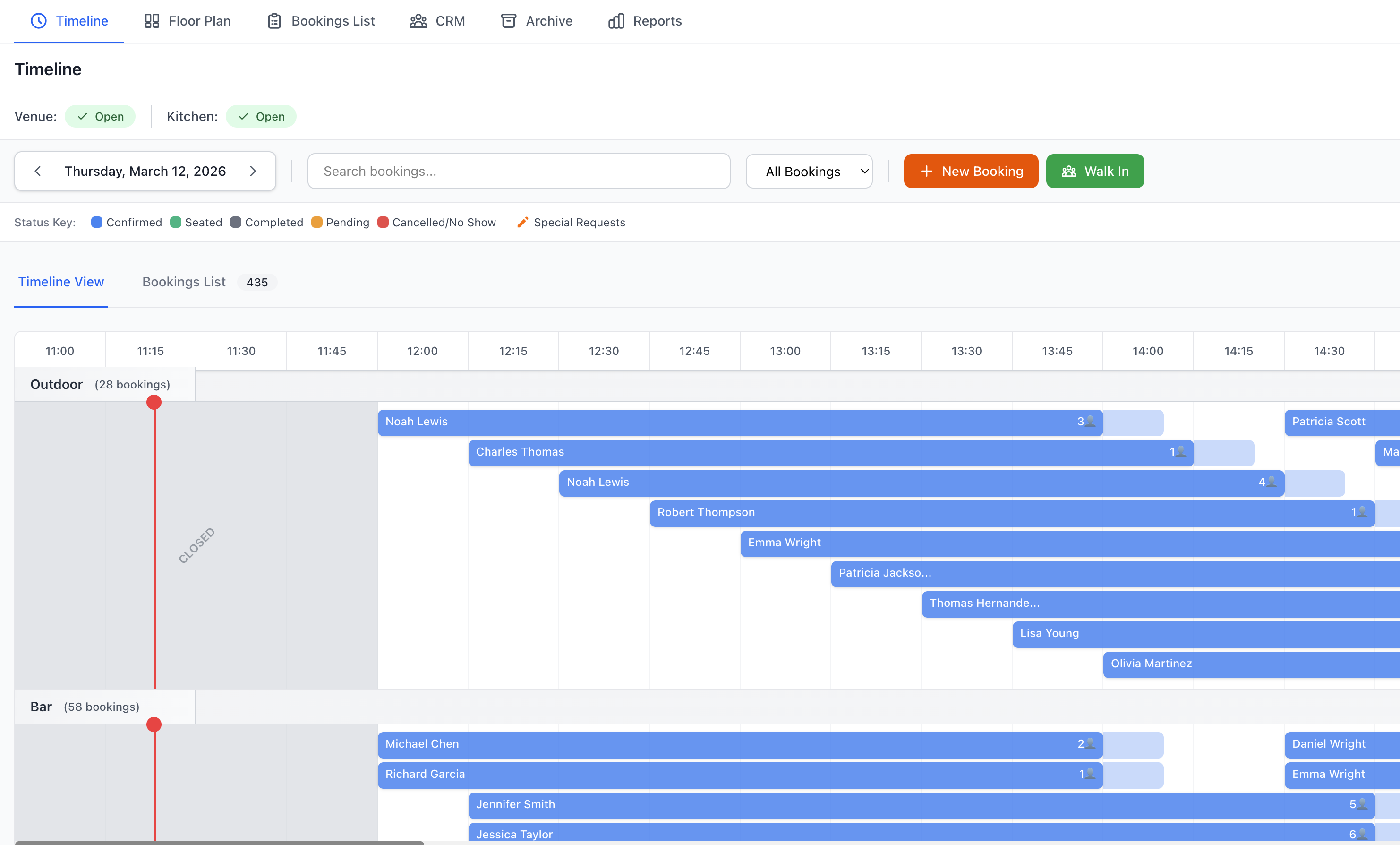
Task: Go to previous day with left chevron
Action: pyautogui.click(x=37, y=171)
